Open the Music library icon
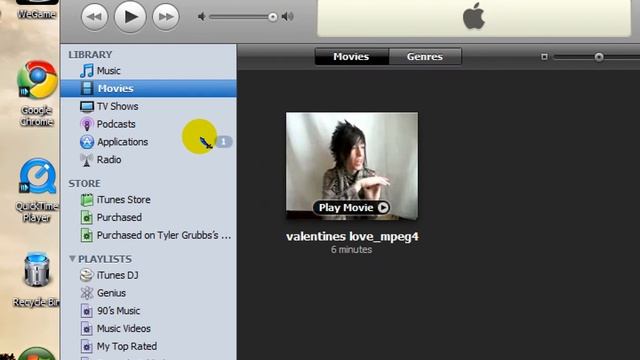 click(x=87, y=71)
